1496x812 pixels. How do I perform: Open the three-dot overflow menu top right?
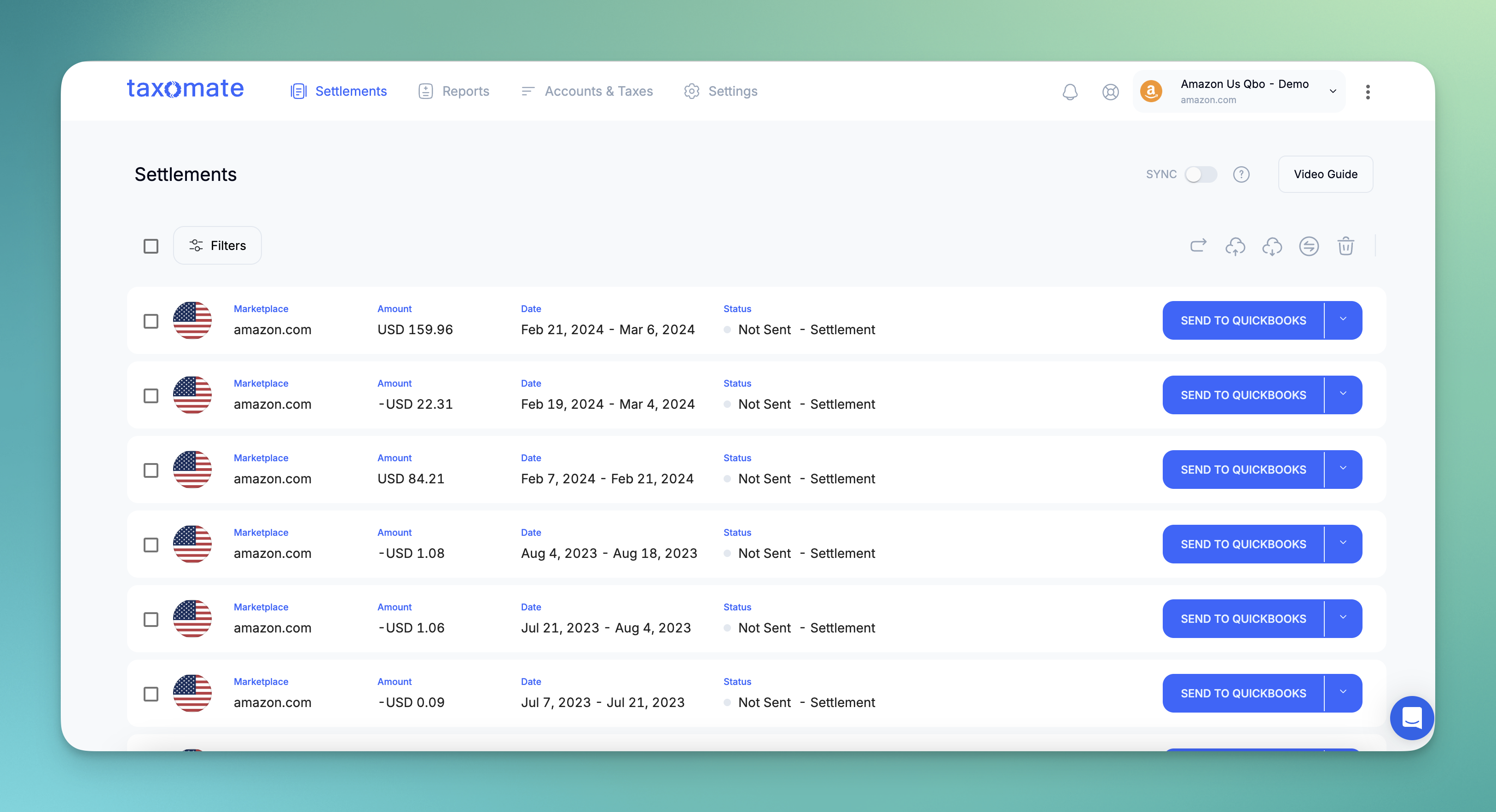(x=1368, y=91)
